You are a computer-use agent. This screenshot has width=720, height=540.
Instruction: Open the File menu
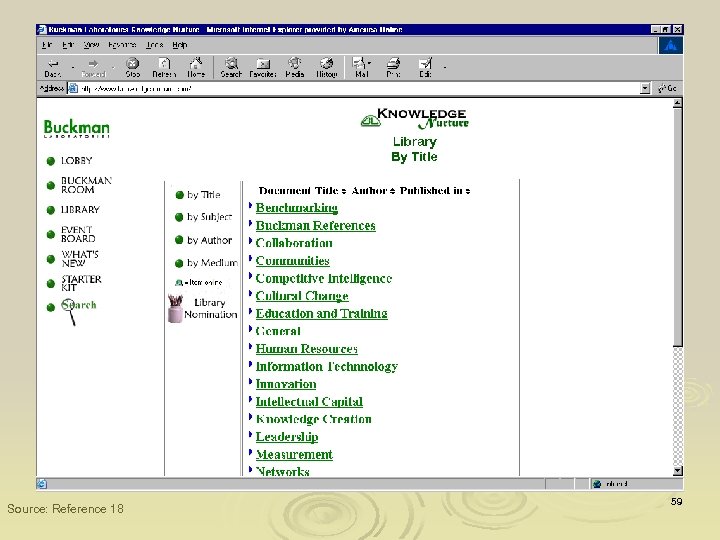[x=46, y=45]
